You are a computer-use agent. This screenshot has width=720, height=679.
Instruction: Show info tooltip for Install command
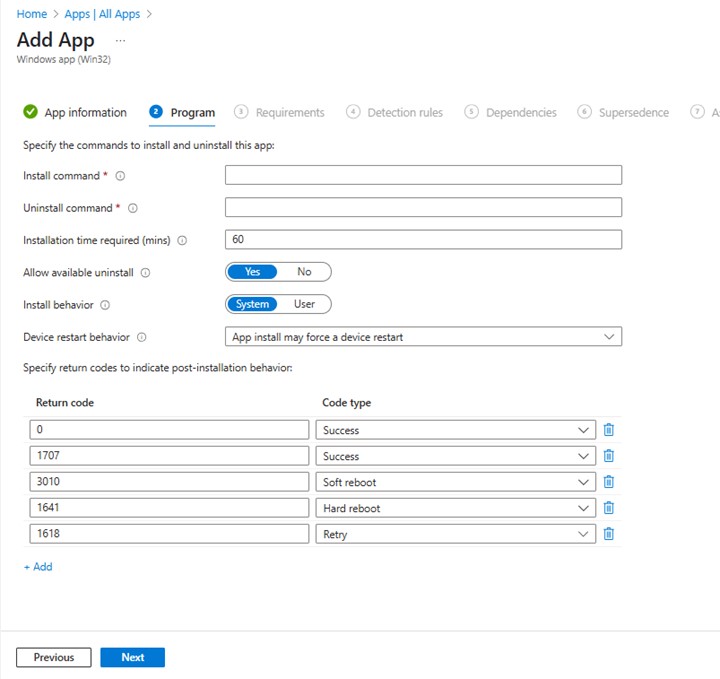(120, 176)
